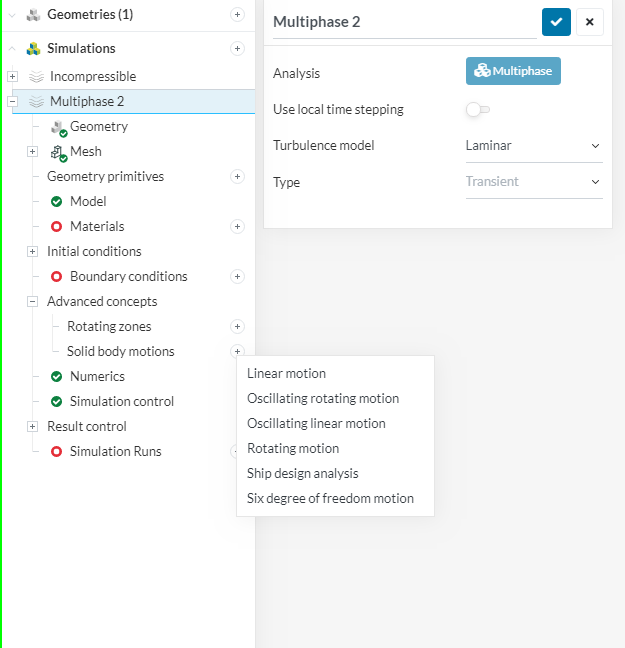Collapse the Advanced concepts section
This screenshot has width=625, height=648.
click(32, 302)
